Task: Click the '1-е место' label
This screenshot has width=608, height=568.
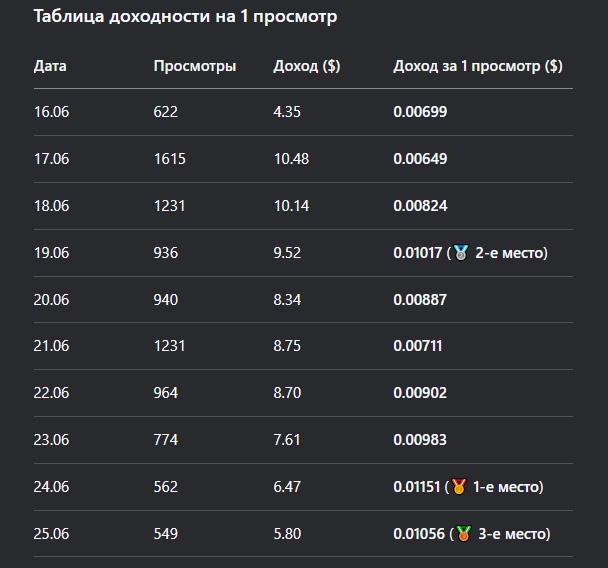Action: (x=506, y=487)
